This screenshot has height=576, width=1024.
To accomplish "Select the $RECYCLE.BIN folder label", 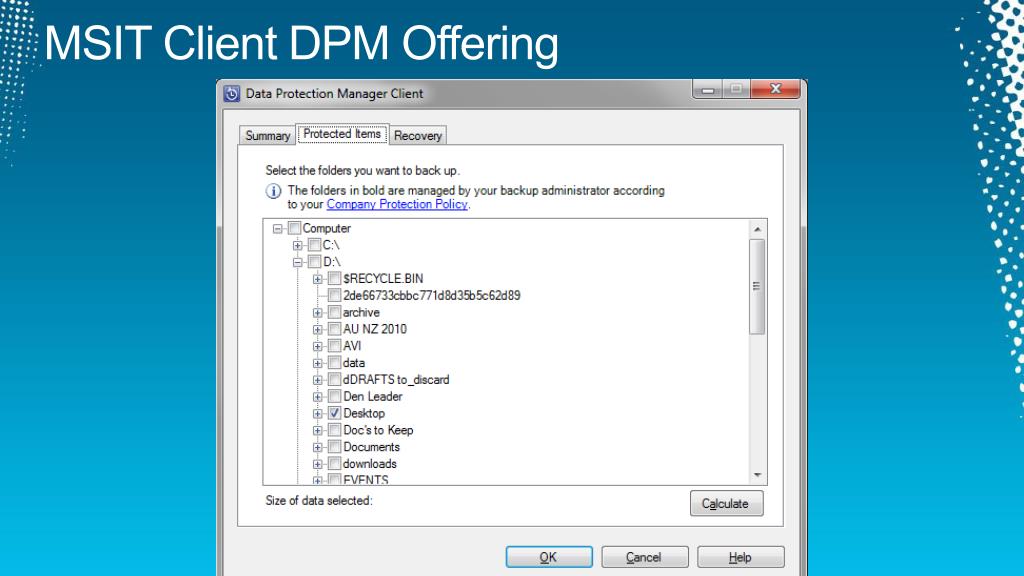I will click(x=383, y=279).
